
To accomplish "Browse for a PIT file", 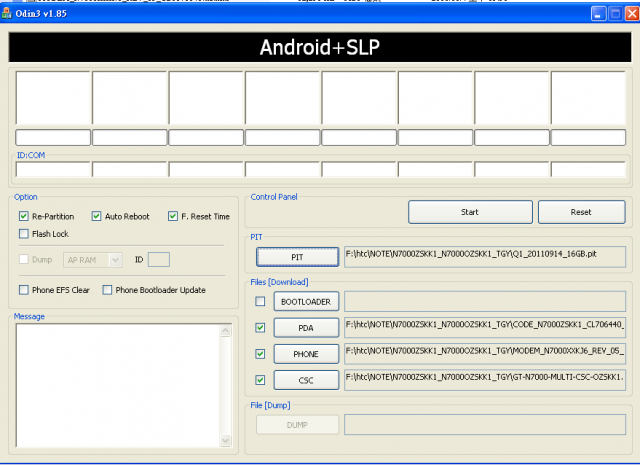I will pos(297,257).
